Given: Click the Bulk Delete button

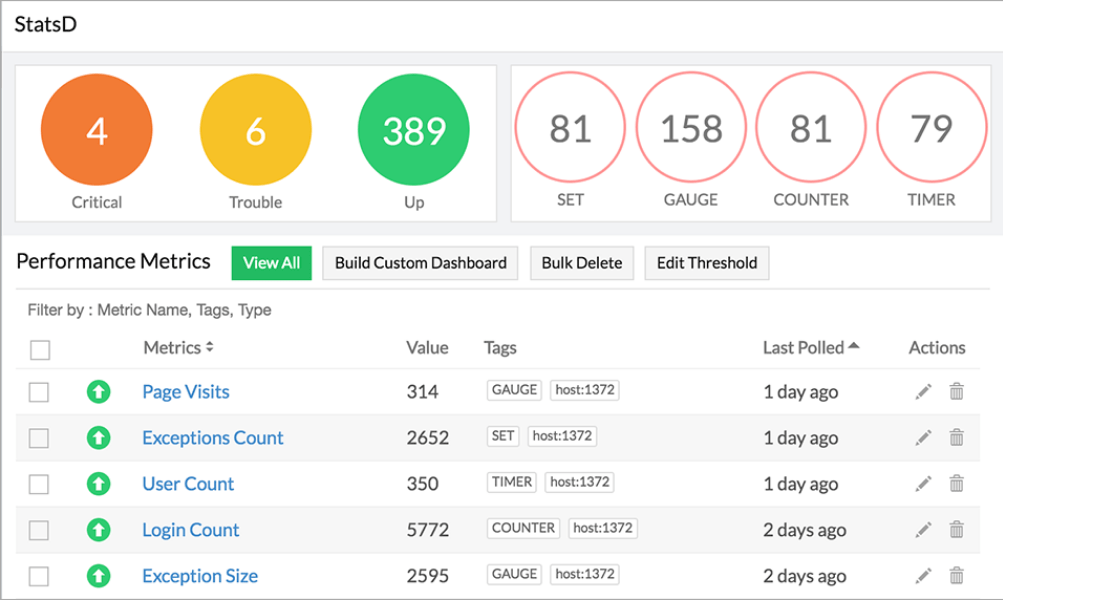Looking at the screenshot, I should click(582, 263).
